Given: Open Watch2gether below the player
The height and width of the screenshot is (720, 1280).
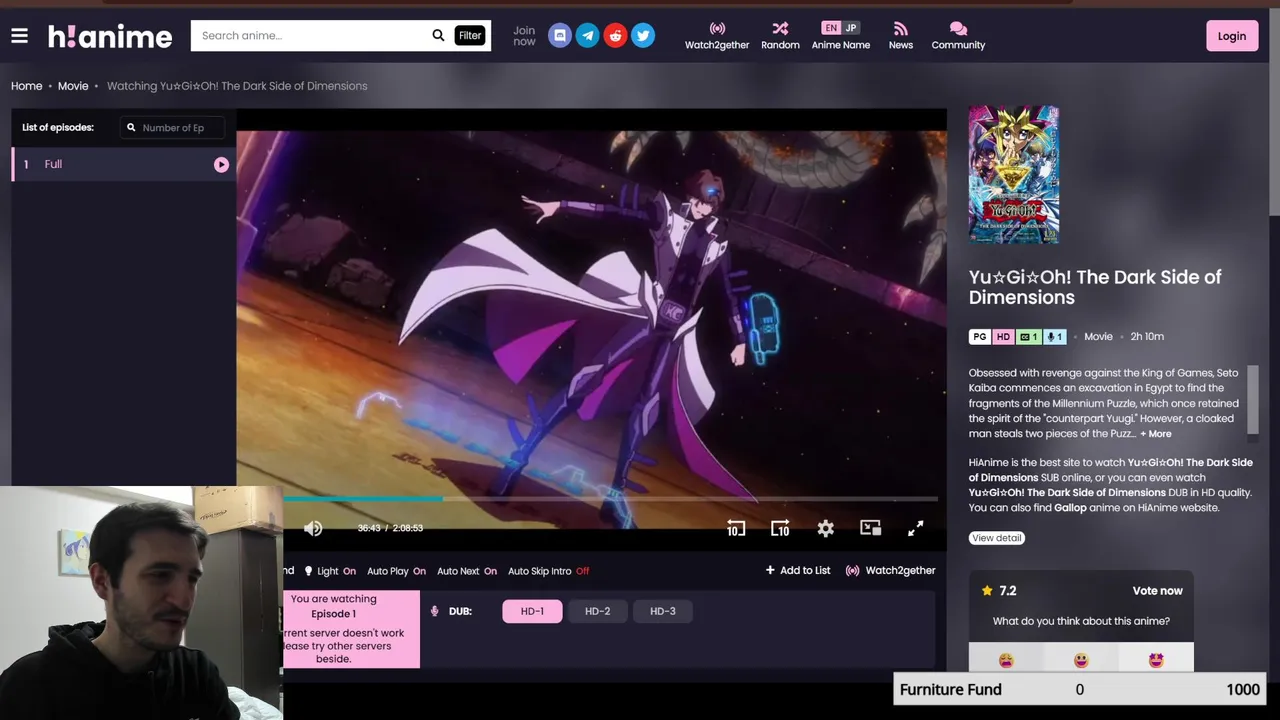Looking at the screenshot, I should click(890, 570).
